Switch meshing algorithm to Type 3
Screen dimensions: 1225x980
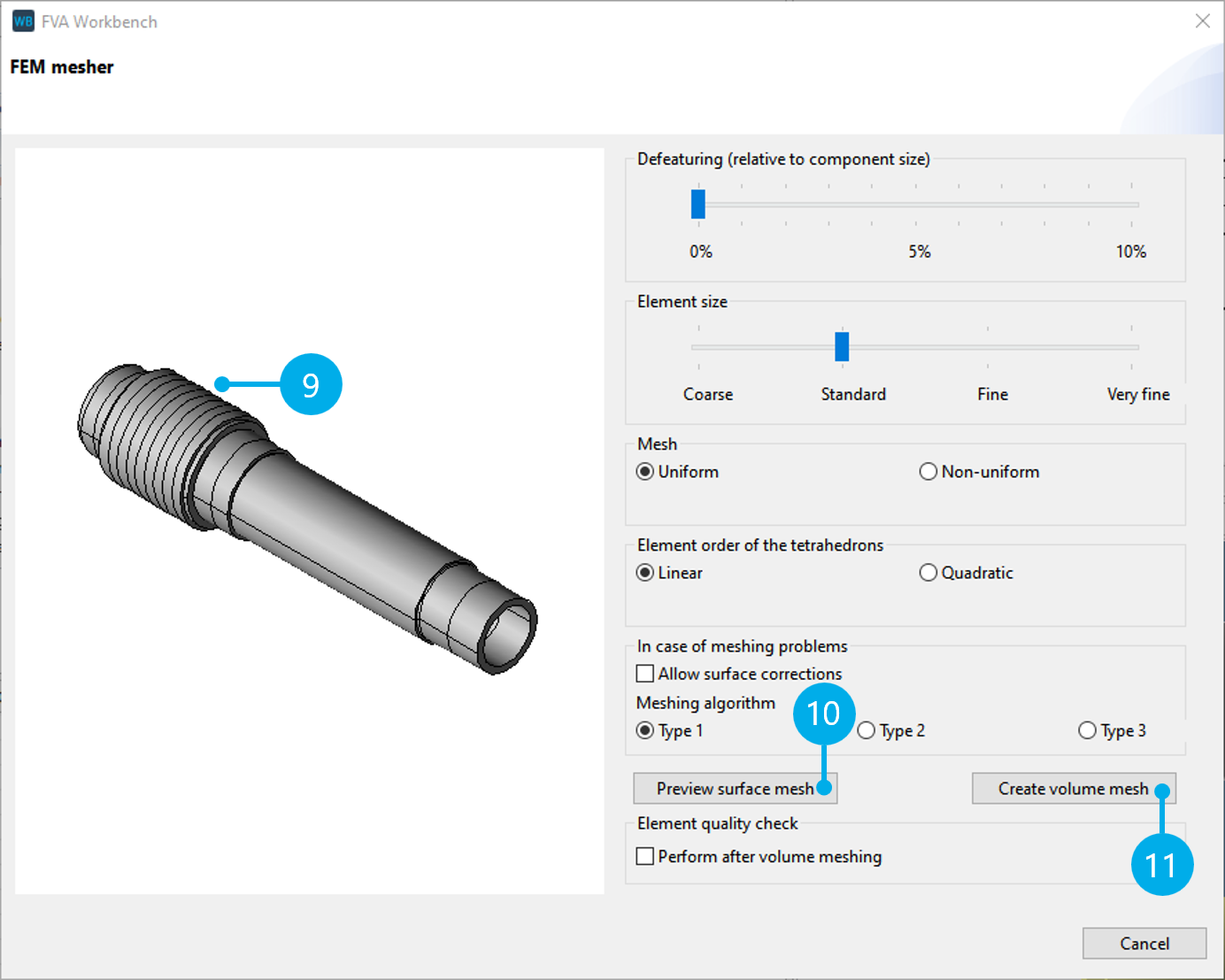tap(1087, 730)
